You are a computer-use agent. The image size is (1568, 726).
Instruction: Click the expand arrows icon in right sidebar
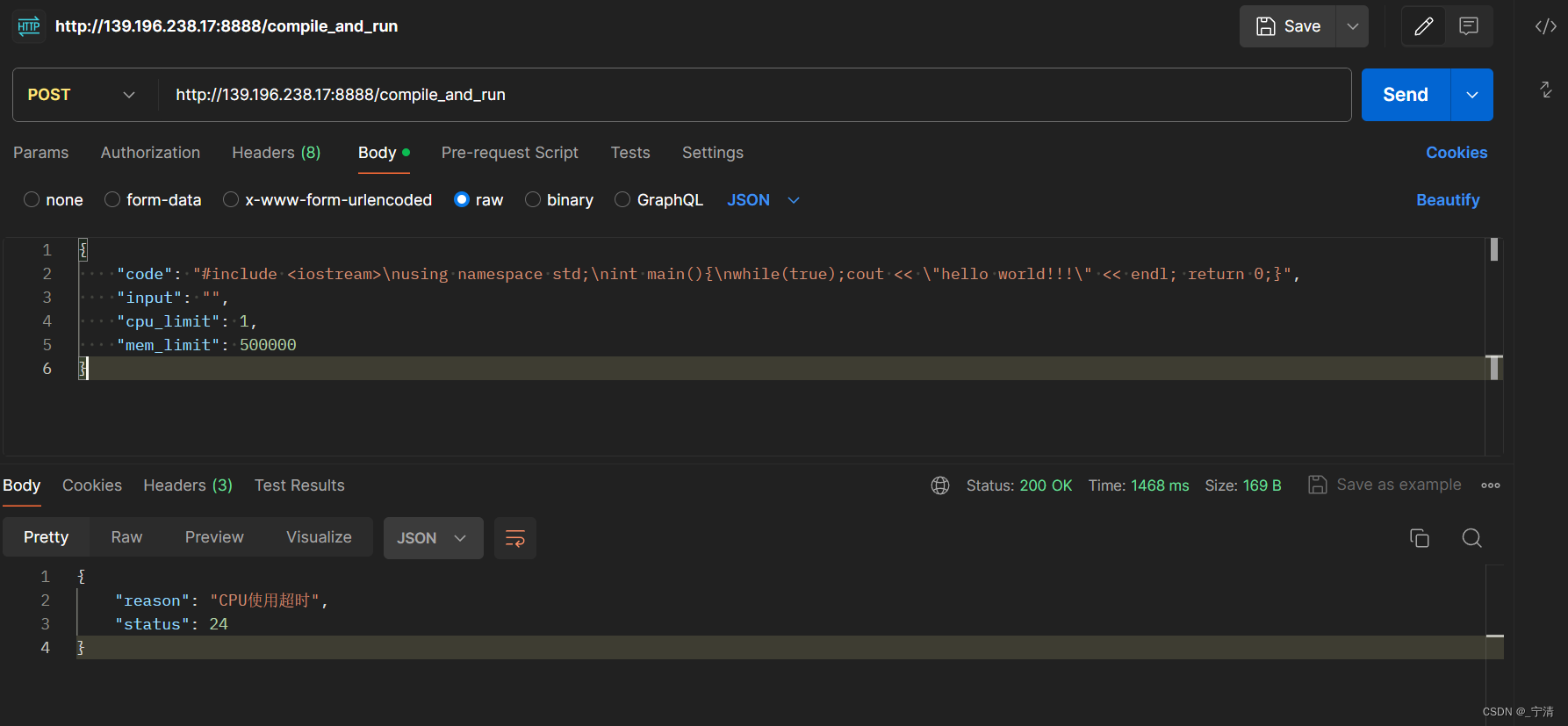click(1546, 90)
